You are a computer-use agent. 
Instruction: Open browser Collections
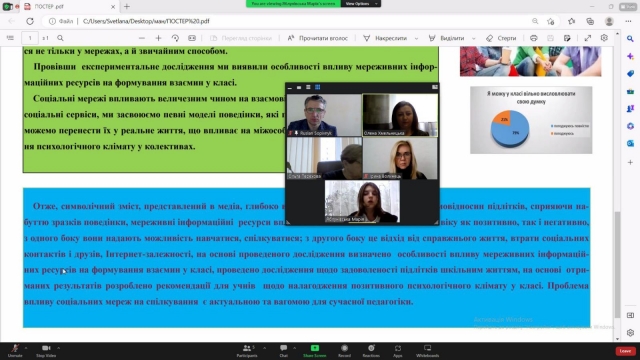590,21
